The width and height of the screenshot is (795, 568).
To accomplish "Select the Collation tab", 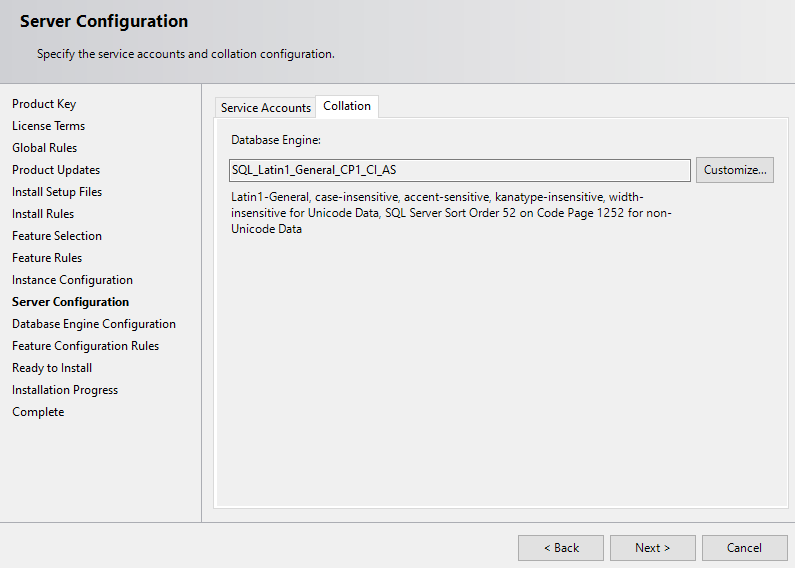I will tap(347, 106).
